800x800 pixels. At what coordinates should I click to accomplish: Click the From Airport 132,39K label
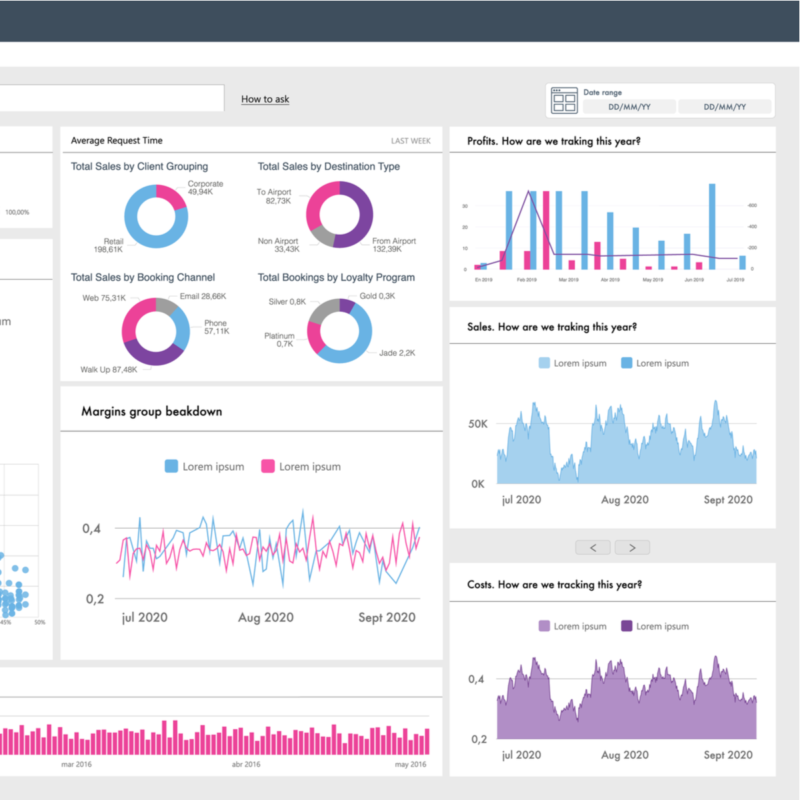(x=394, y=245)
